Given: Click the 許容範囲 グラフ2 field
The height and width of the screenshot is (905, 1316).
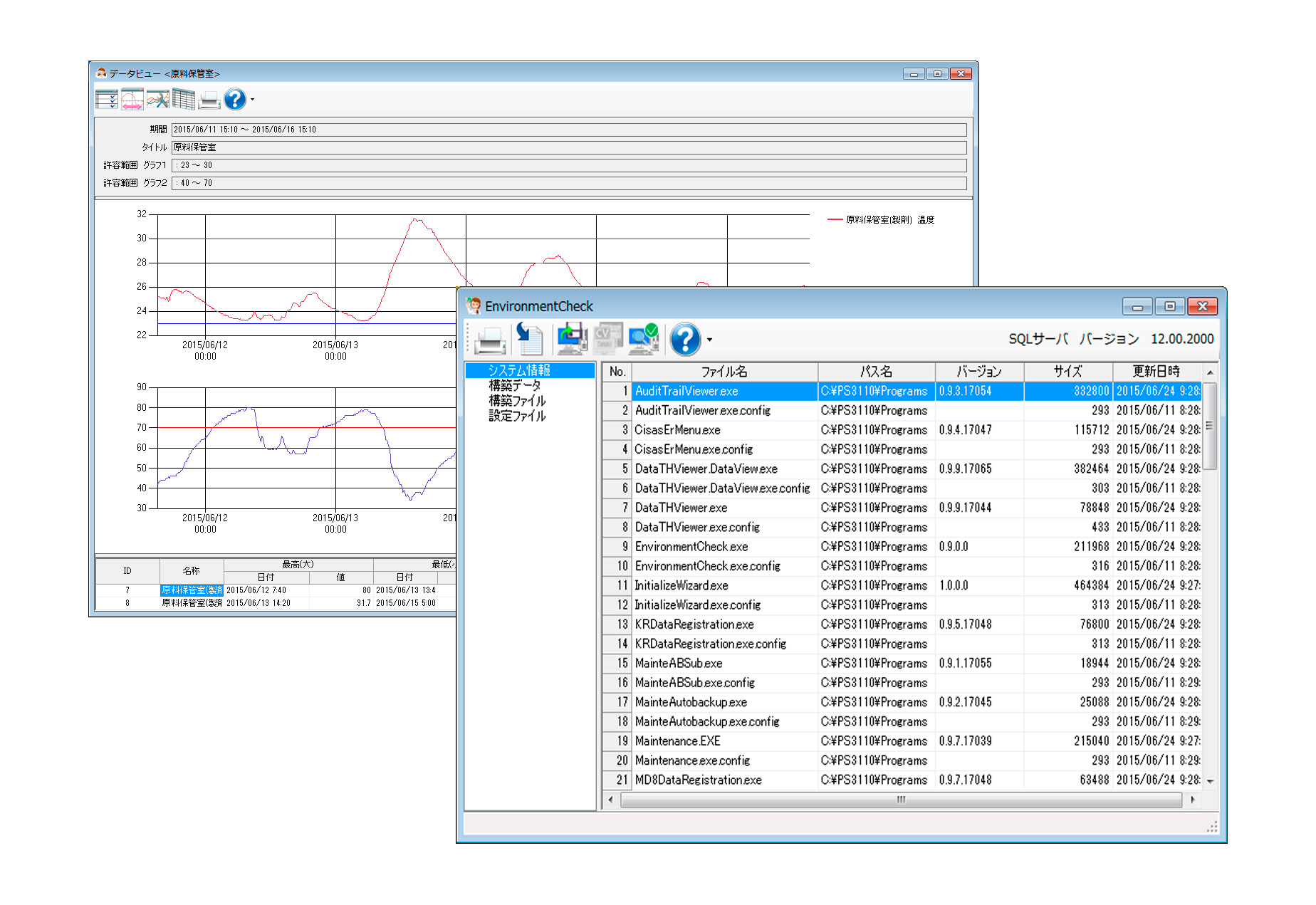Looking at the screenshot, I should pyautogui.click(x=569, y=183).
